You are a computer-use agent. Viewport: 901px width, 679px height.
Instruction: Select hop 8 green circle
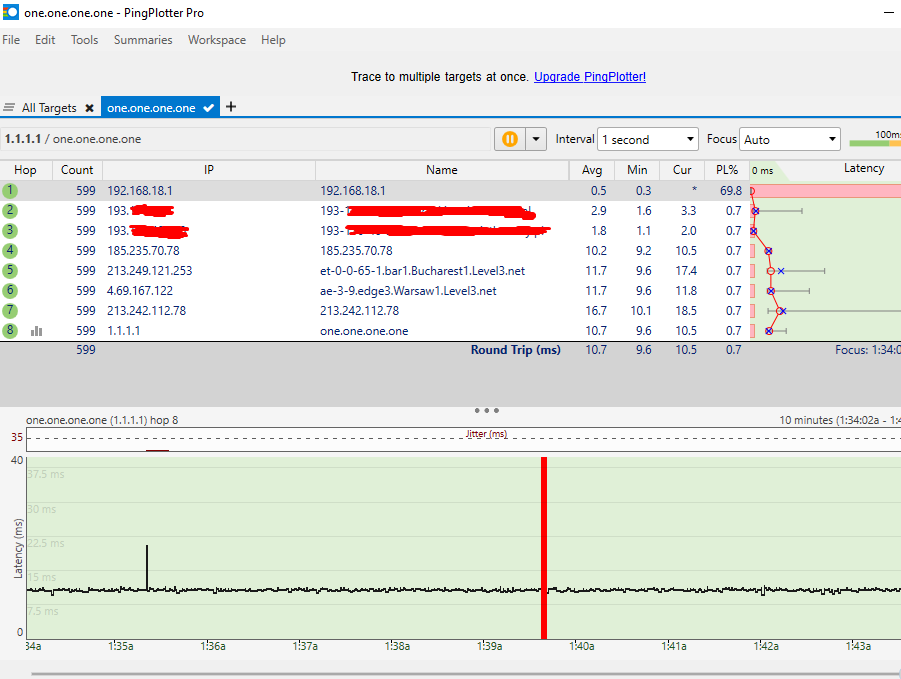pos(10,330)
